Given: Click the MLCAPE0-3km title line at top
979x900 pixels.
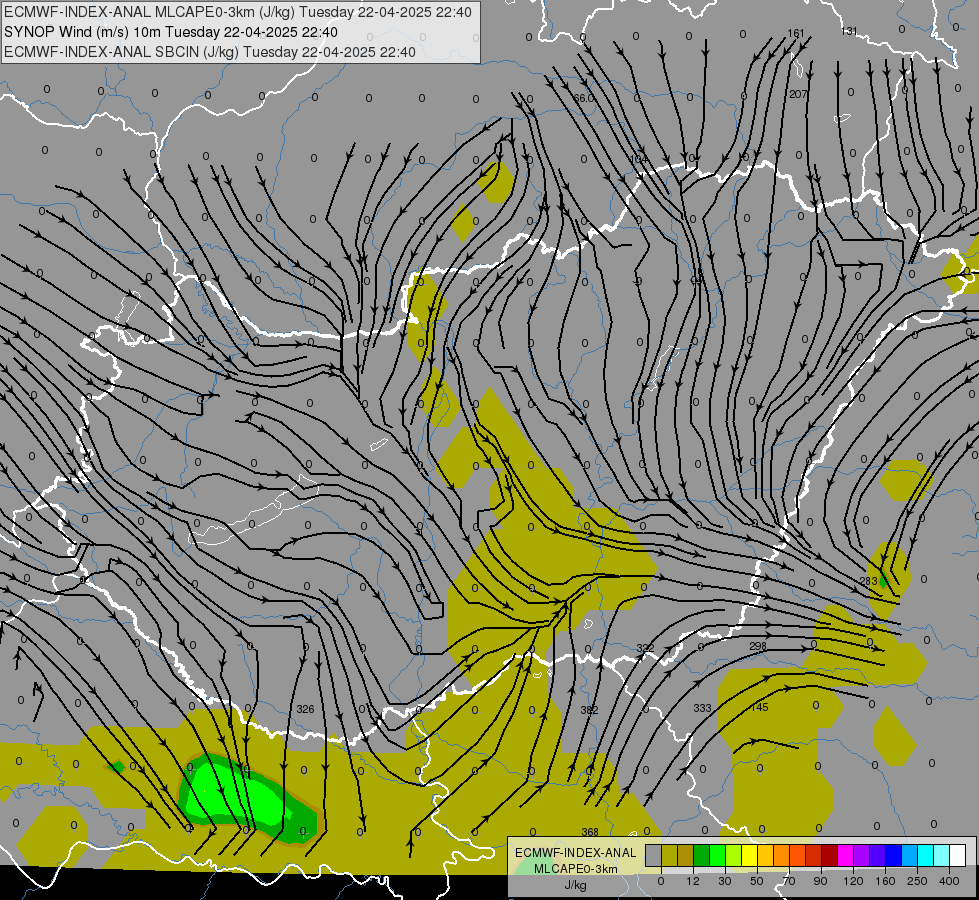Looking at the screenshot, I should tap(238, 12).
